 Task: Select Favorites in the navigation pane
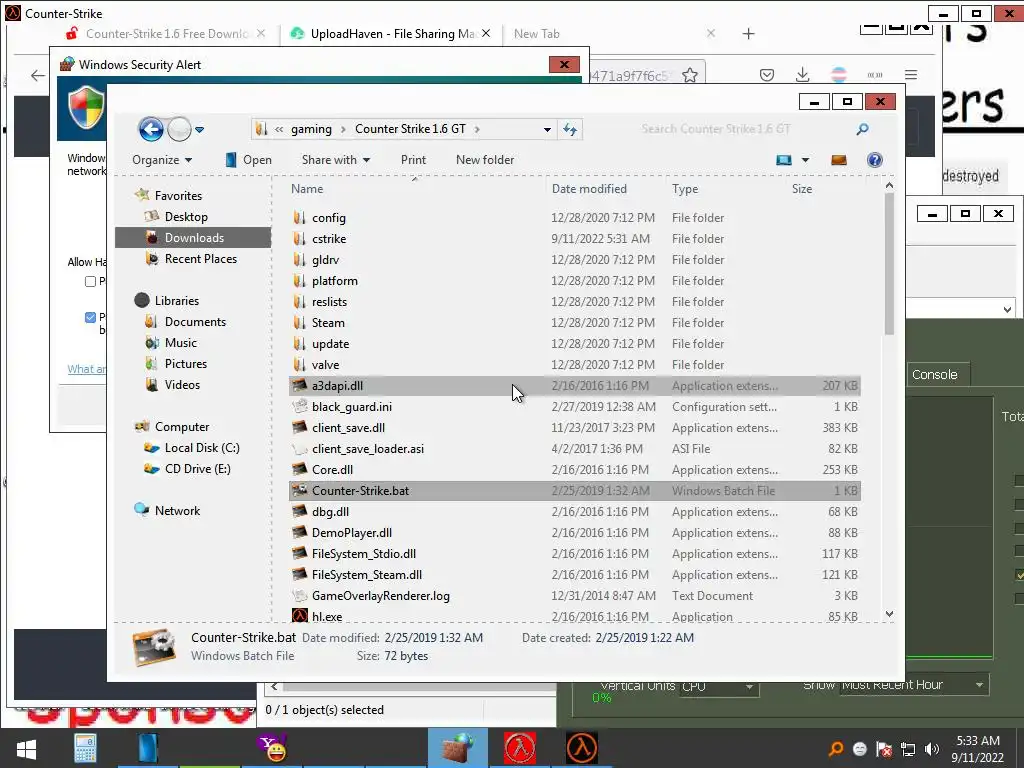[x=178, y=195]
